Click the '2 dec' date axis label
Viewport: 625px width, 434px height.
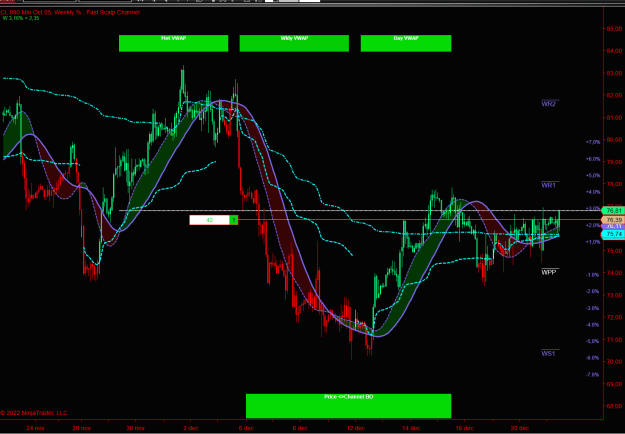(x=190, y=428)
